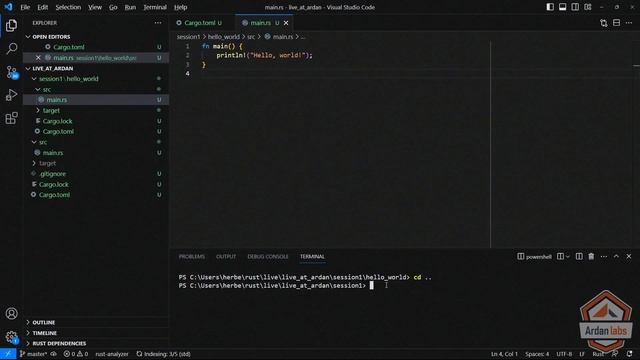The image size is (640, 360).
Task: Open the Selection menu
Action: click(68, 7)
